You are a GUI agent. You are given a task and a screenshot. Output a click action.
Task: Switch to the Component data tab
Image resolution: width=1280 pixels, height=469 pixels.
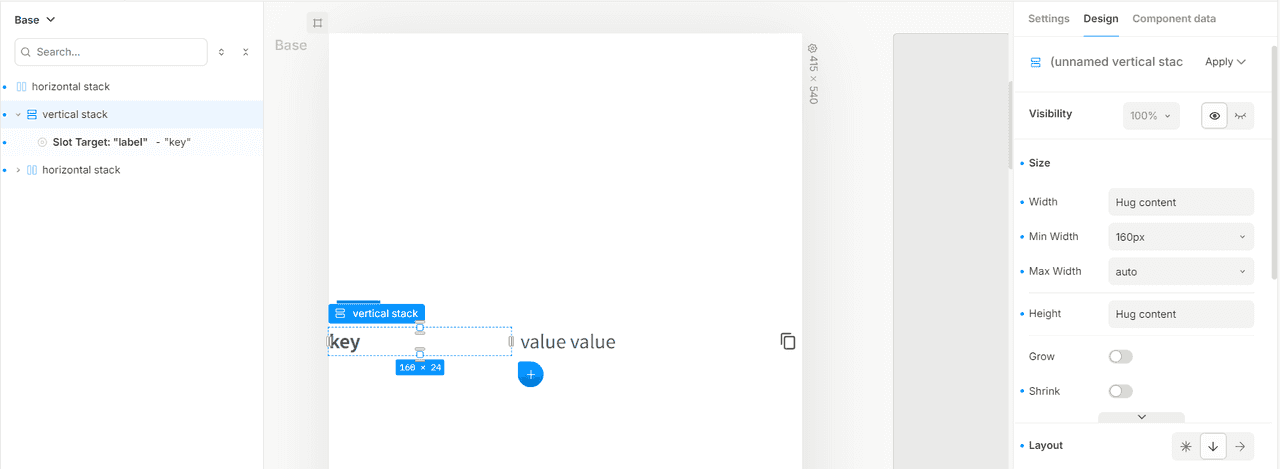click(1174, 19)
